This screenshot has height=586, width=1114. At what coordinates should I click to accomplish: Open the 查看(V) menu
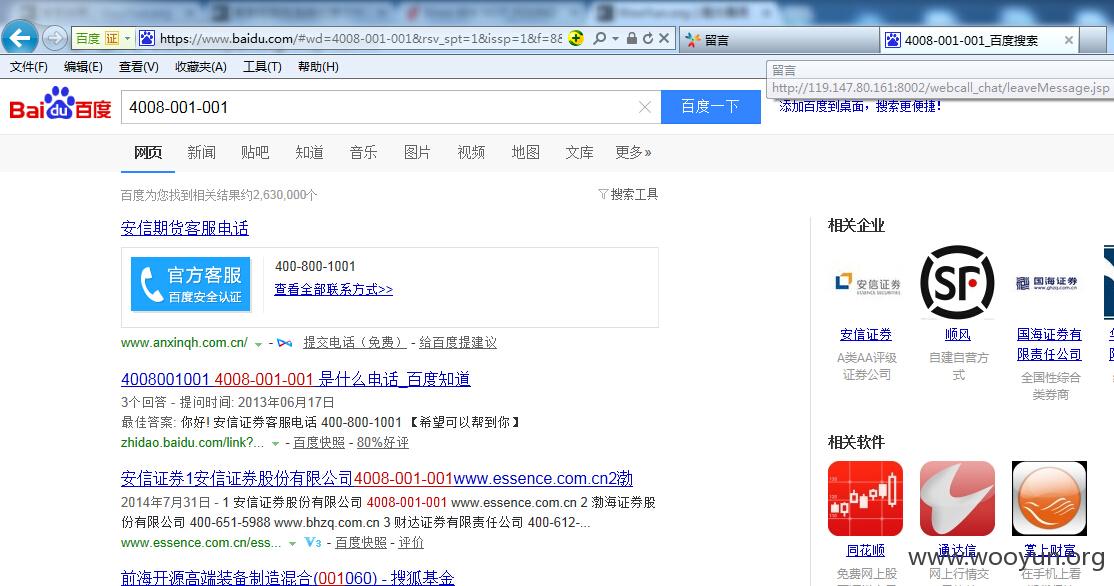coord(139,67)
